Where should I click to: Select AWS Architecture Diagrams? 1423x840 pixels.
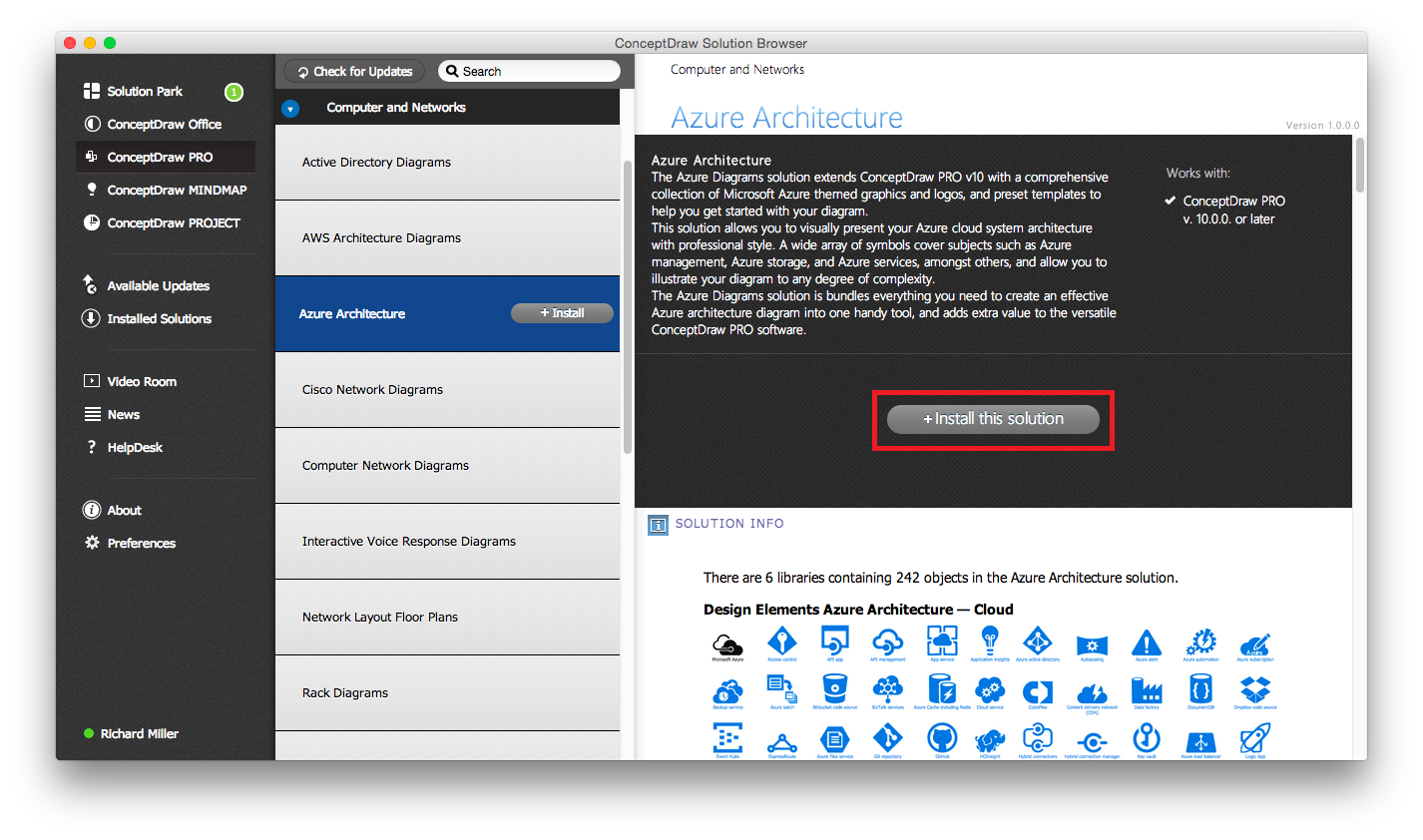click(447, 237)
